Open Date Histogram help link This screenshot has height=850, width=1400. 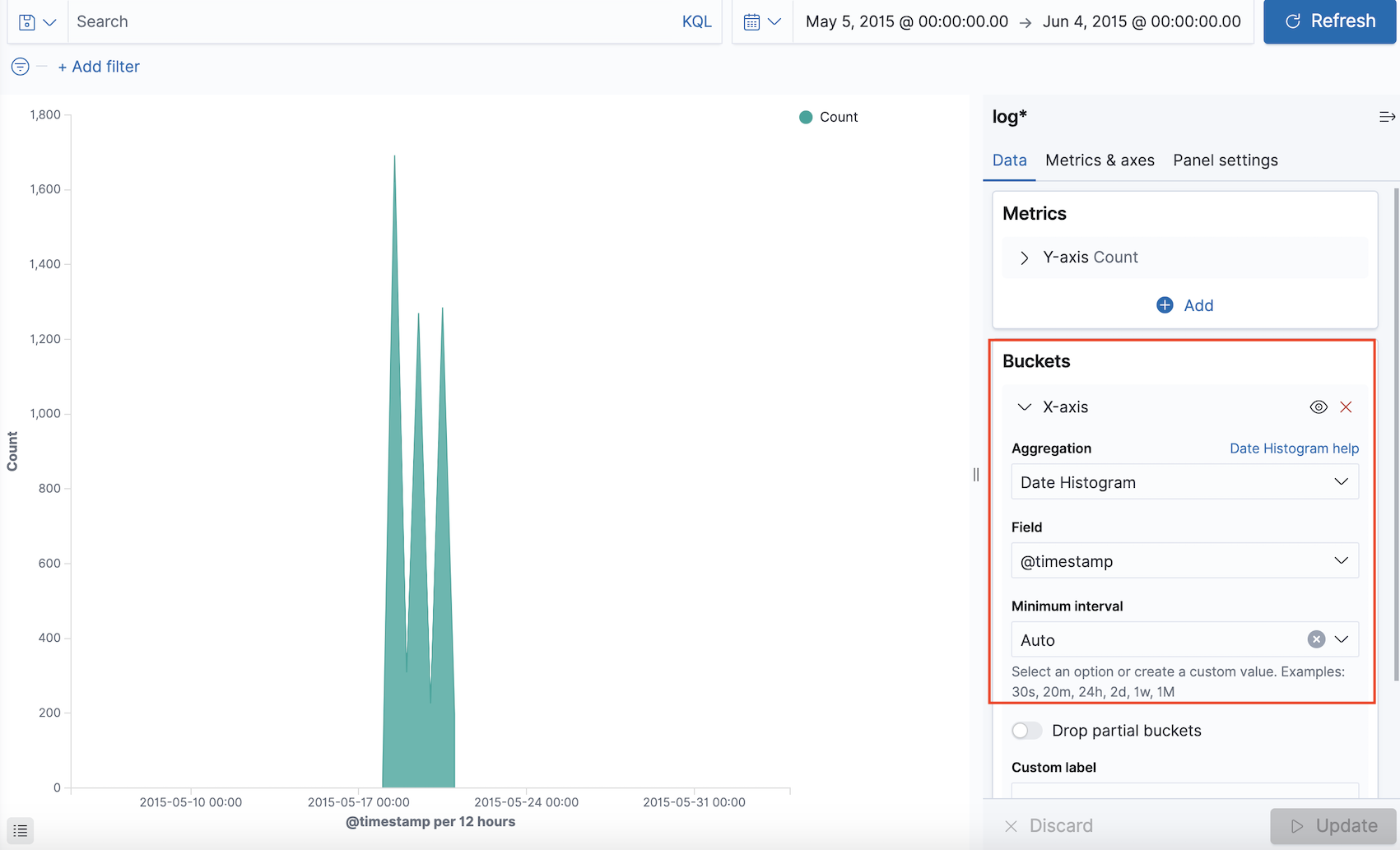[x=1294, y=448]
